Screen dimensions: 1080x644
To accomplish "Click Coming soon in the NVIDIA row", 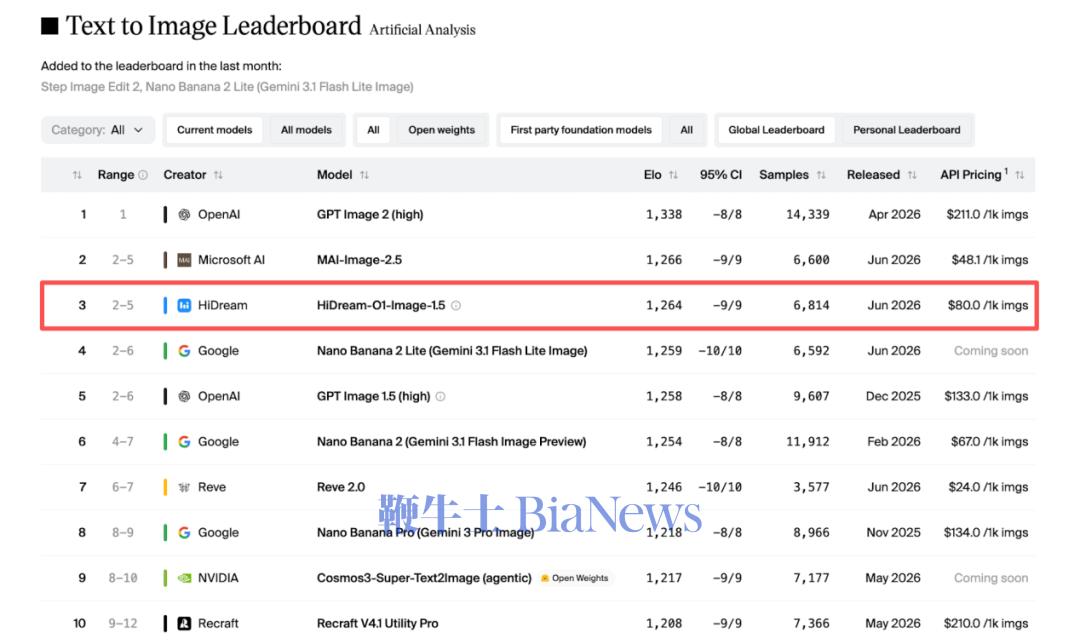I will click(x=991, y=578).
